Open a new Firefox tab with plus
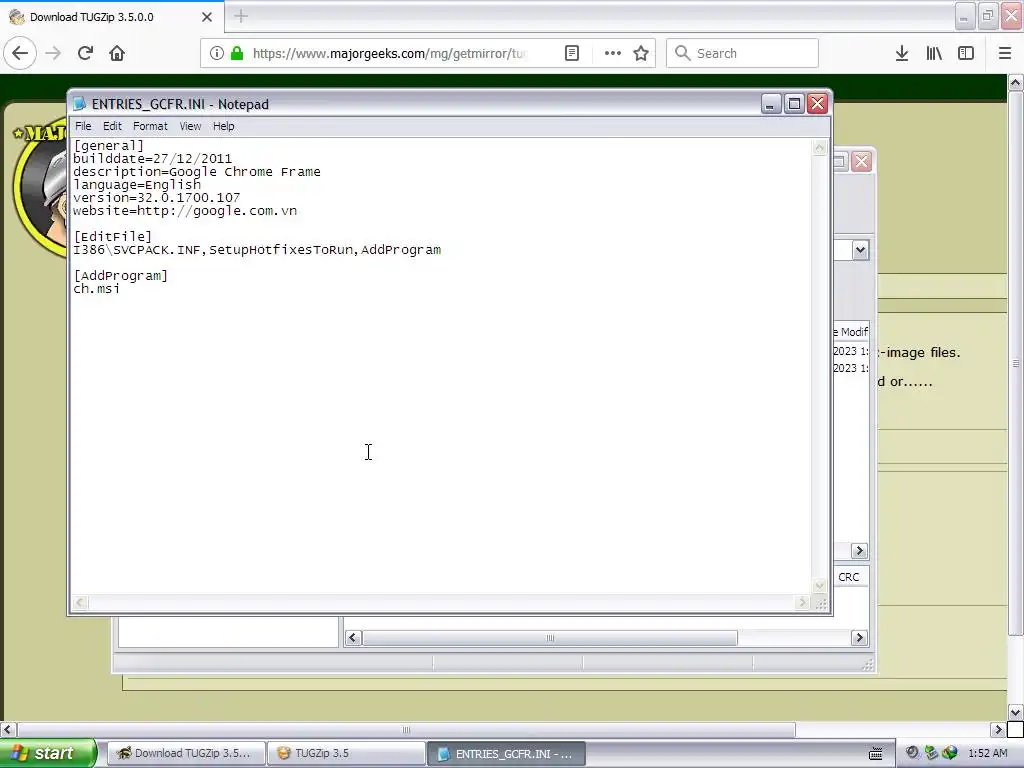Image resolution: width=1024 pixels, height=768 pixels. 241,16
